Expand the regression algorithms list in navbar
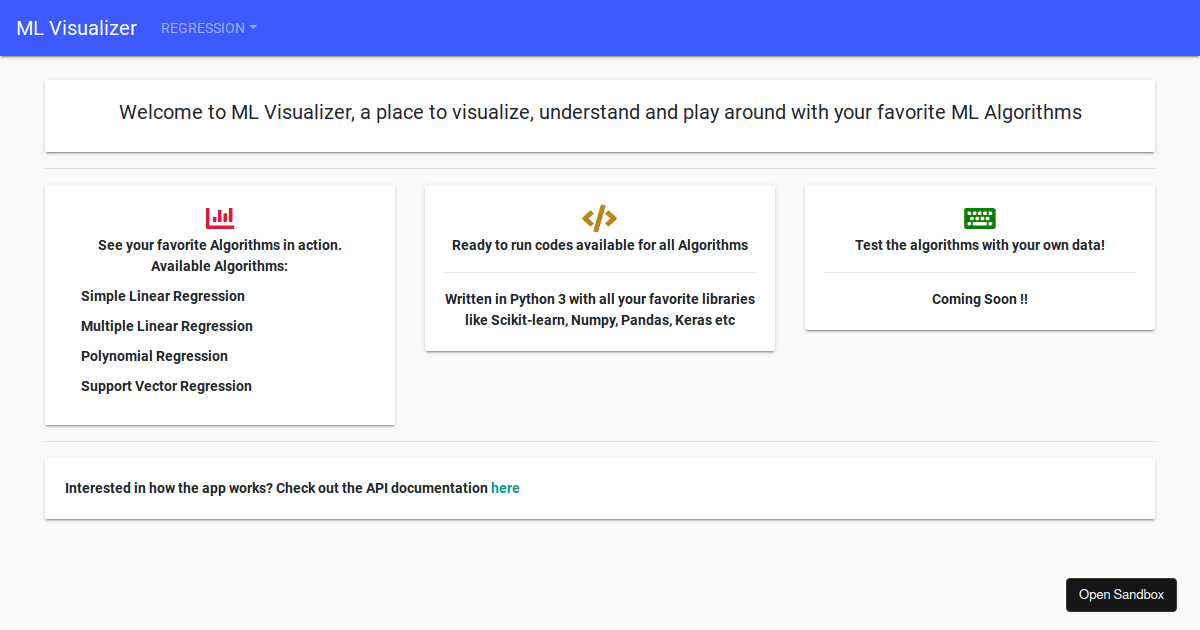 point(208,28)
